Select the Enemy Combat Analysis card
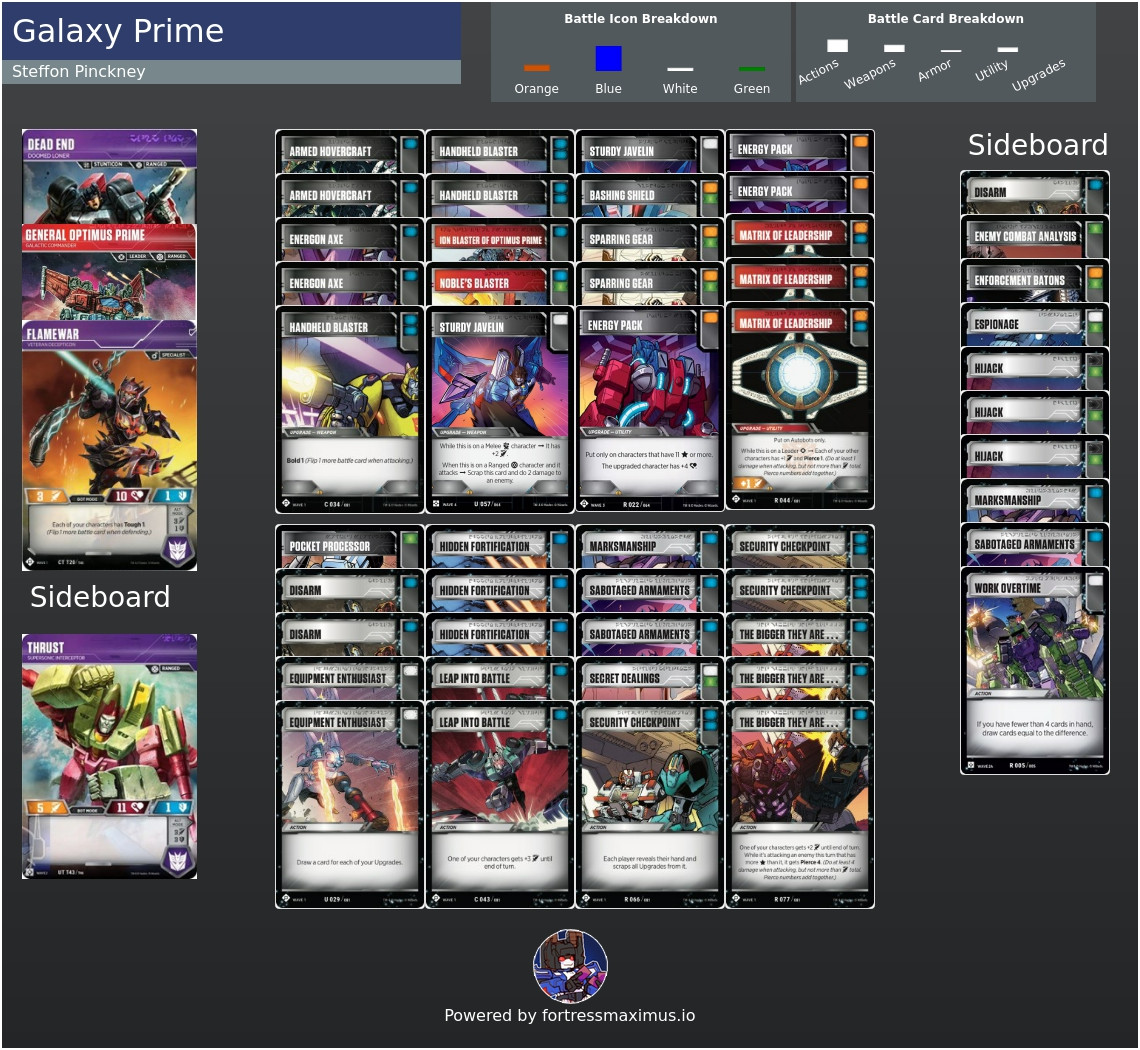1140x1050 pixels. click(x=1035, y=237)
